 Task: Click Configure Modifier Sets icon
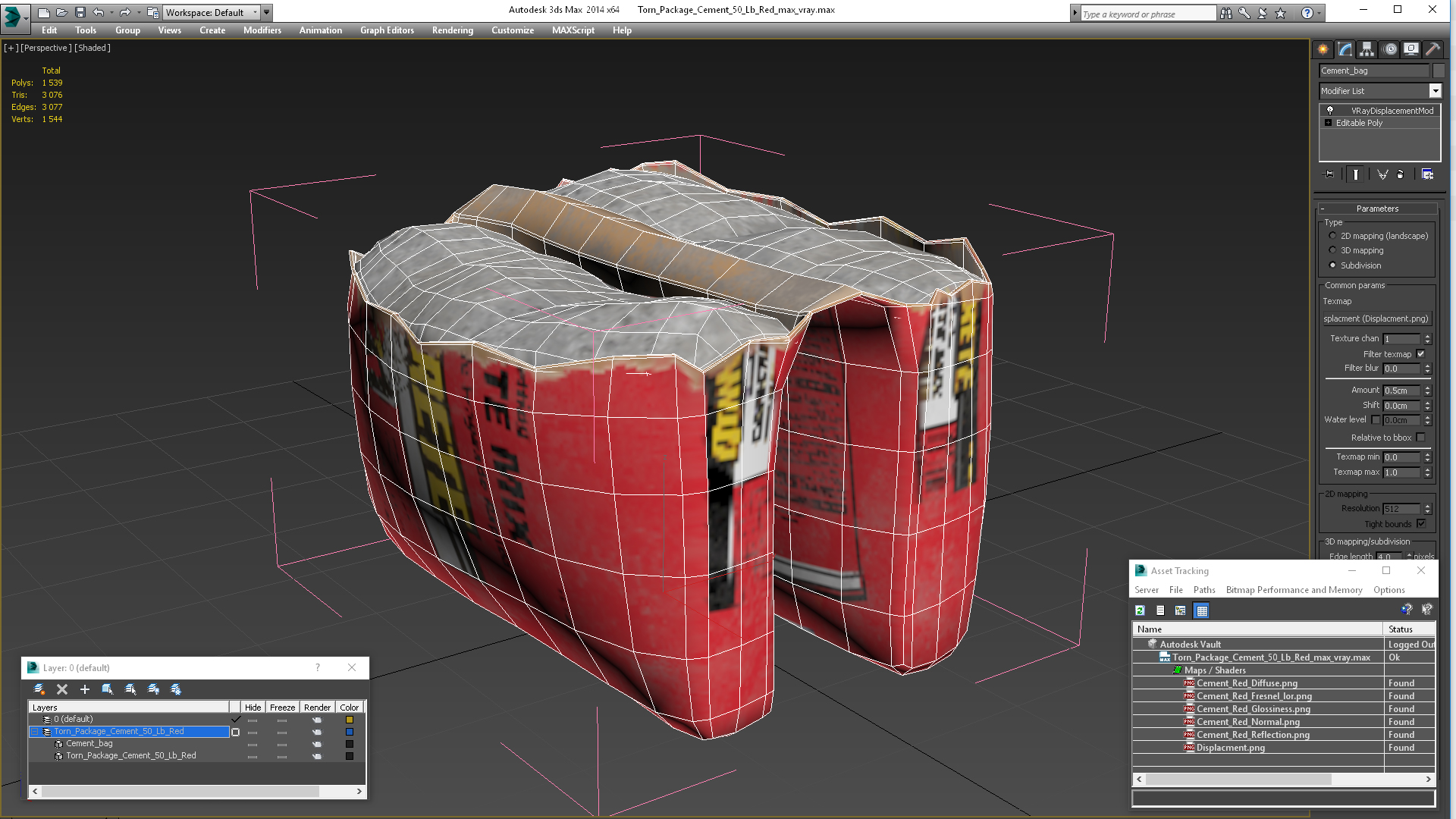coord(1427,174)
